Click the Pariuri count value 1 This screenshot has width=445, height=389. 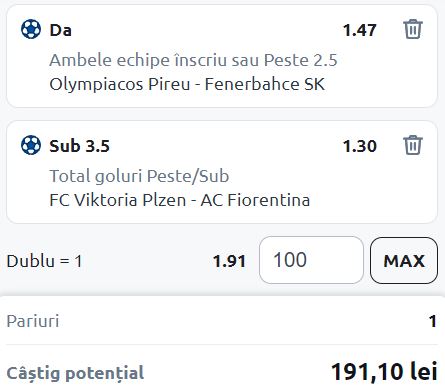[x=433, y=321]
